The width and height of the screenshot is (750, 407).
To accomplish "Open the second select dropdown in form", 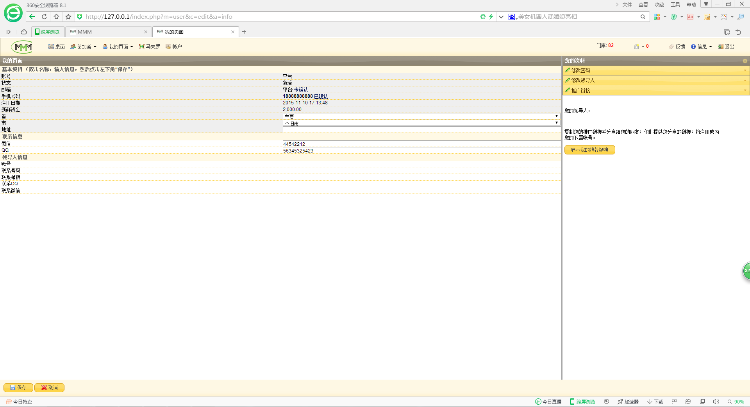I will pos(421,123).
